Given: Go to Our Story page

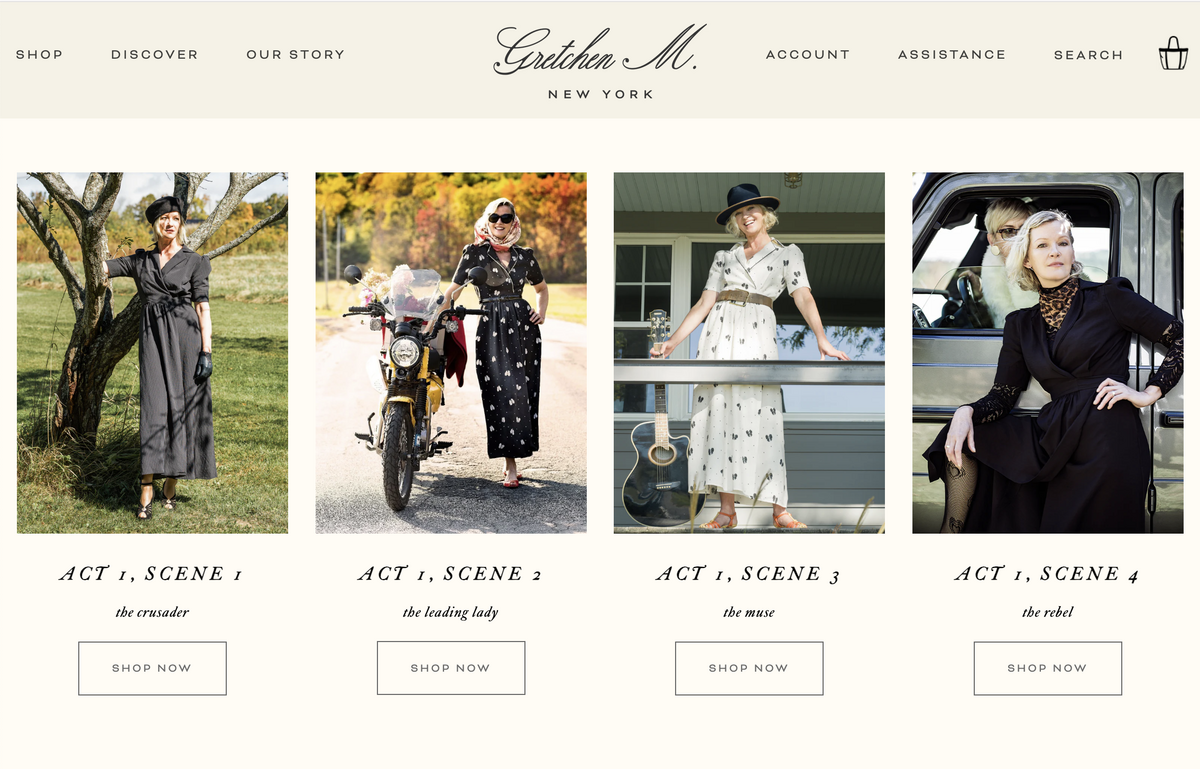Looking at the screenshot, I should [x=295, y=54].
